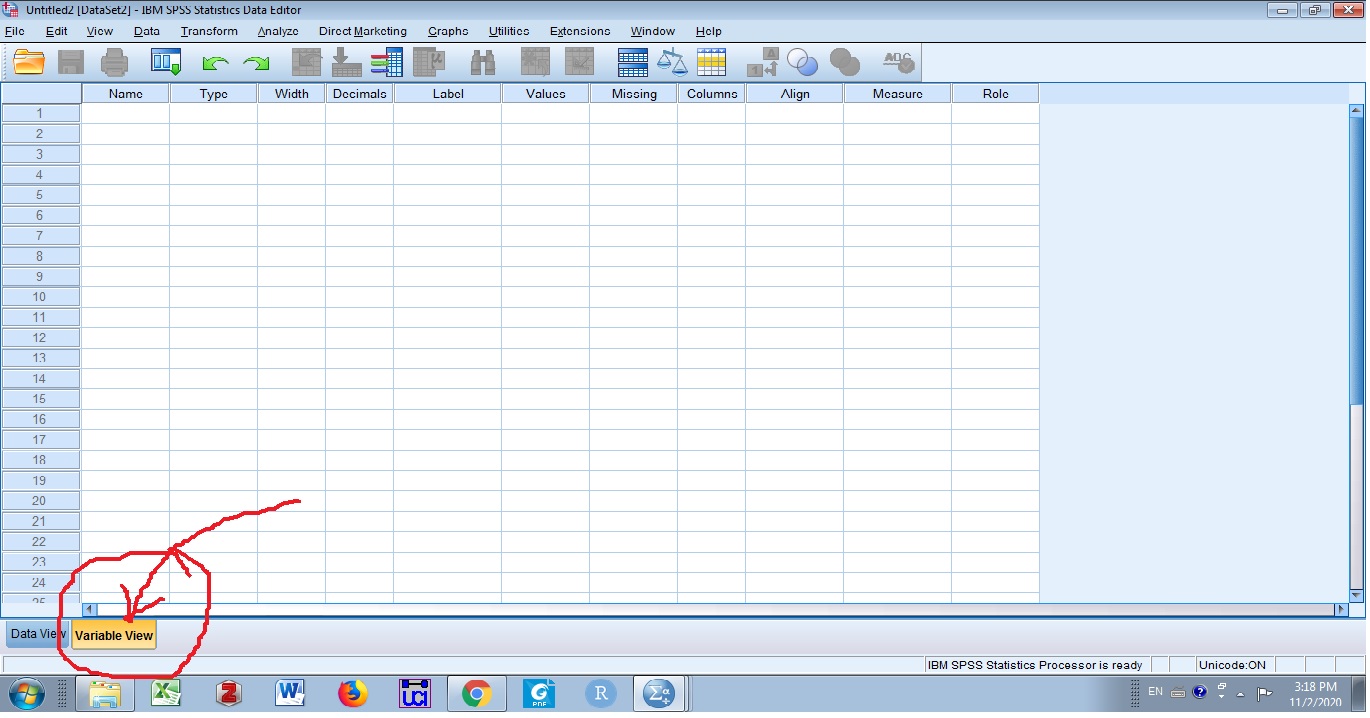
Task: Click the horizontal scrollbar below the grid
Action: [700, 609]
